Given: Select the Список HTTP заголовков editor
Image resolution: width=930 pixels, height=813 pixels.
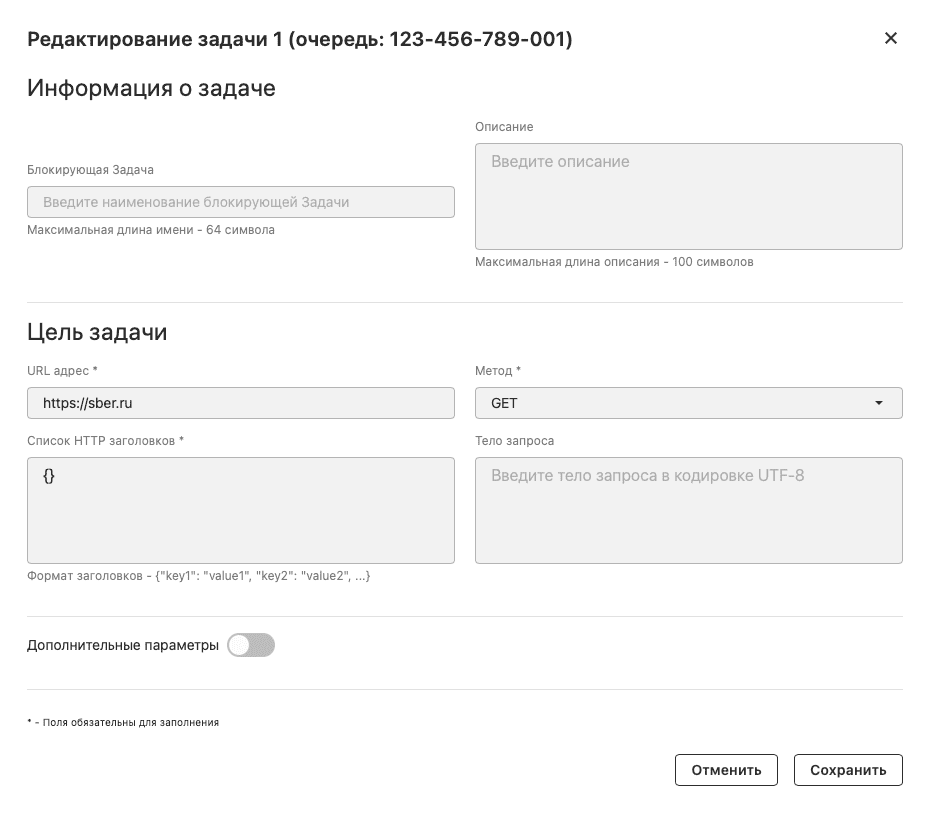Looking at the screenshot, I should point(240,510).
